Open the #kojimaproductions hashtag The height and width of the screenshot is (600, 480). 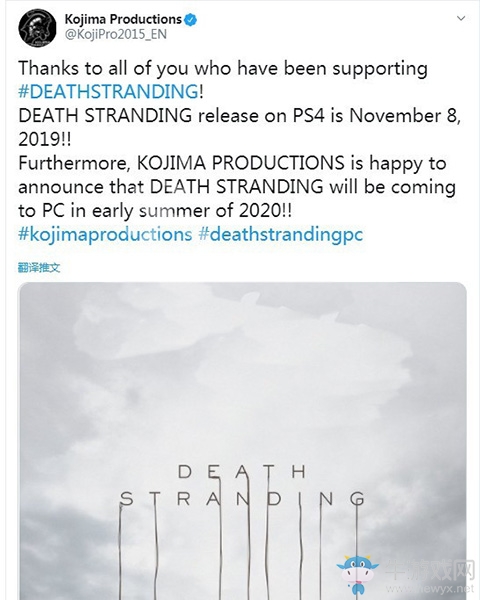pos(105,235)
